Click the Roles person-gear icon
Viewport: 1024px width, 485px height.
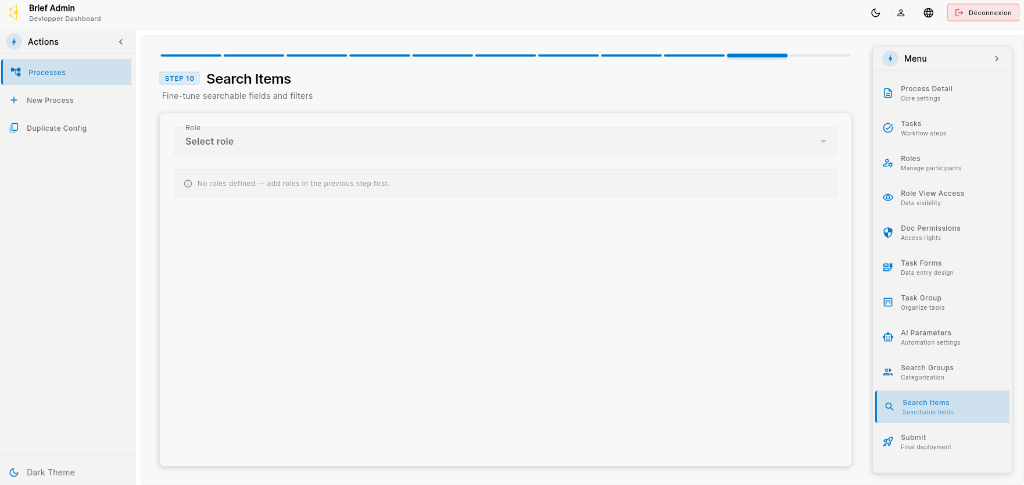click(x=888, y=163)
